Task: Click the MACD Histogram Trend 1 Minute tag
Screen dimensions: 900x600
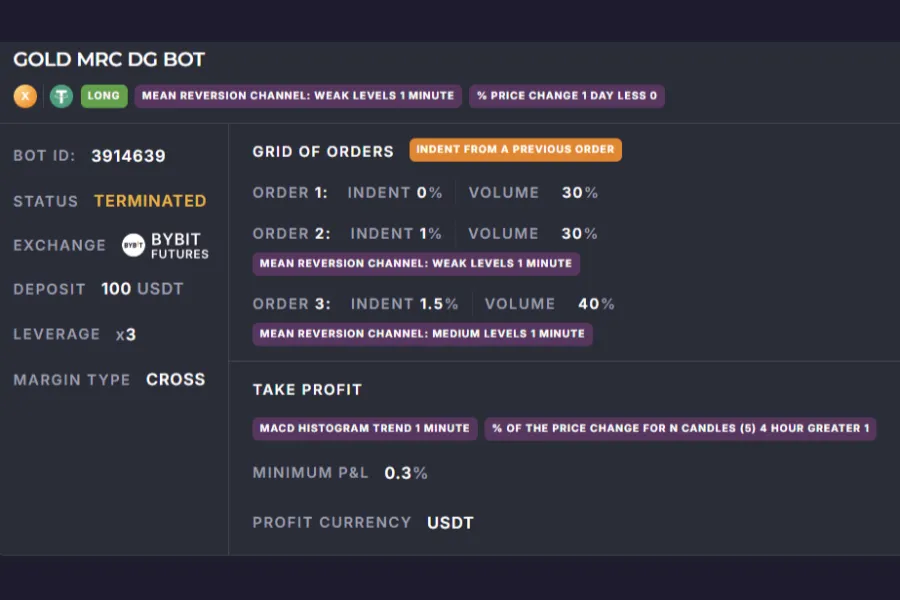Action: tap(364, 428)
